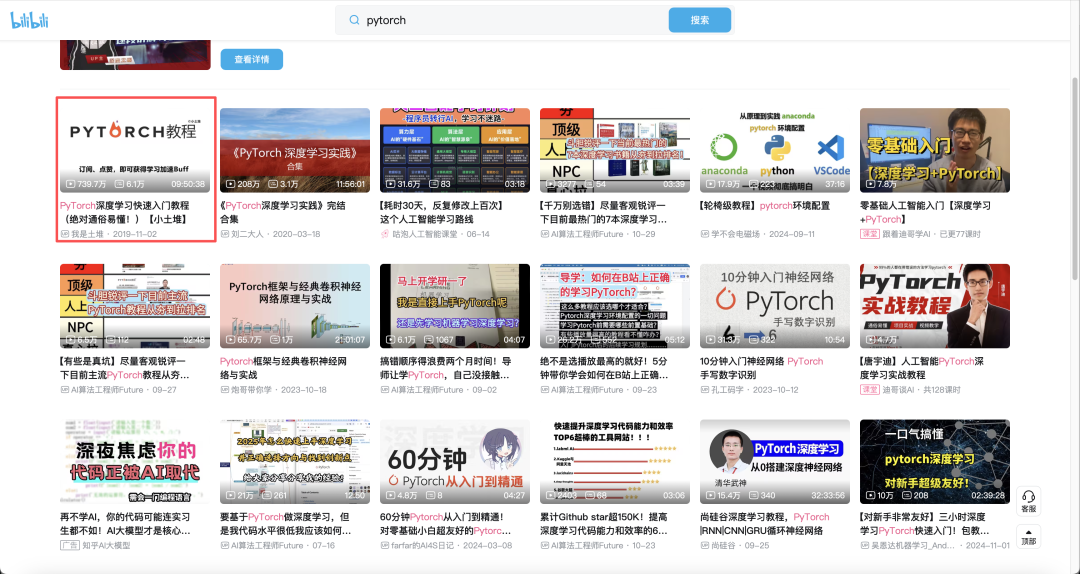Open title 【对新手非常友好】三小时深度学习
The image size is (1080, 574).
pos(924,524)
